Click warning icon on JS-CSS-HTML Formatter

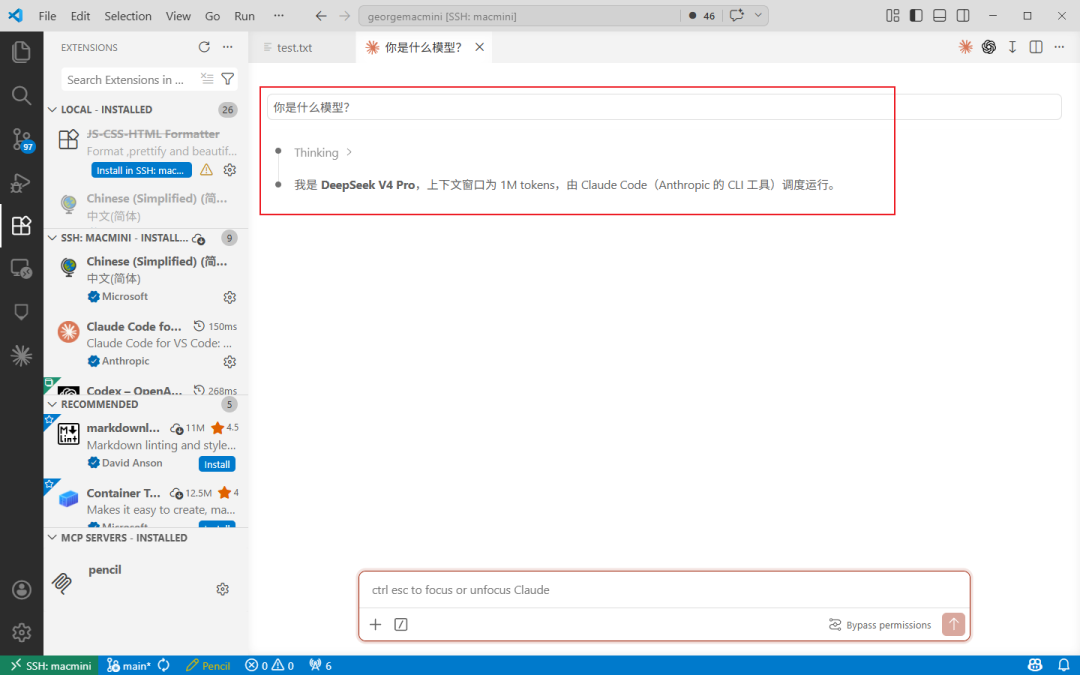point(207,169)
